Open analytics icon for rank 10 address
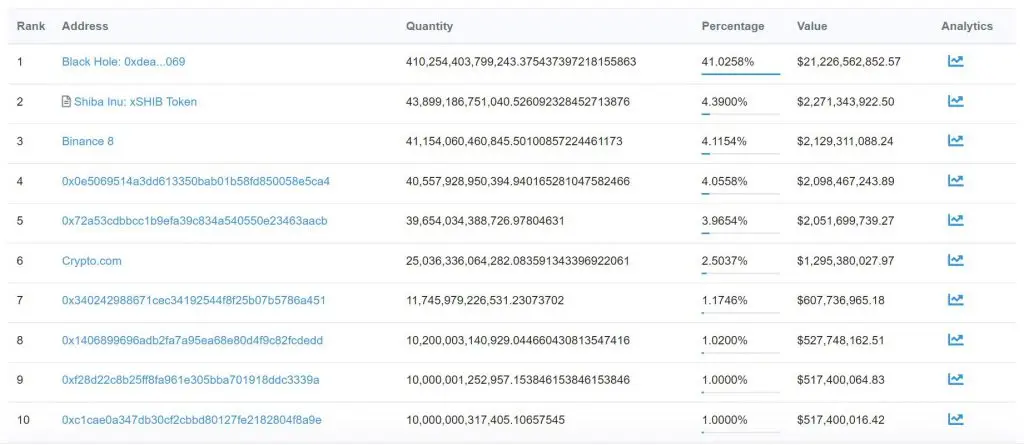 pos(955,420)
